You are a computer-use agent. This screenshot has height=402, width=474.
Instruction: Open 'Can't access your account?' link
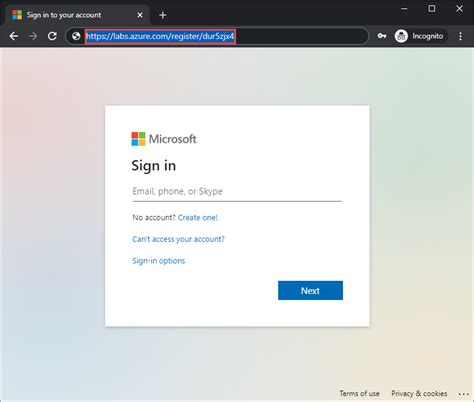[x=178, y=239]
